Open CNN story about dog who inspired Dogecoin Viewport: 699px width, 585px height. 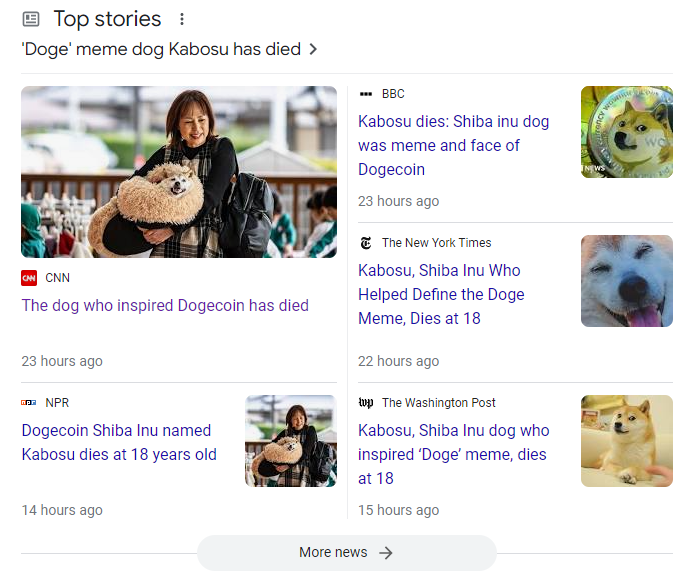click(165, 306)
